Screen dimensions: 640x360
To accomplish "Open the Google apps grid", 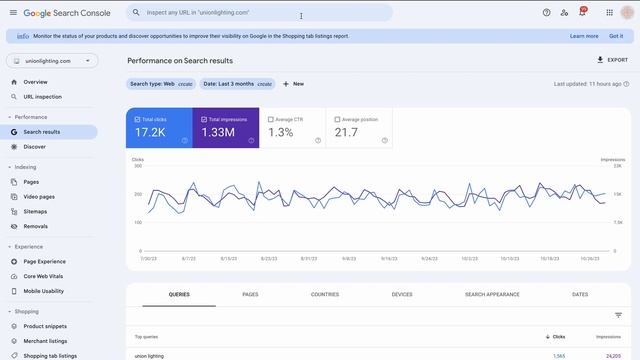I will [x=609, y=13].
